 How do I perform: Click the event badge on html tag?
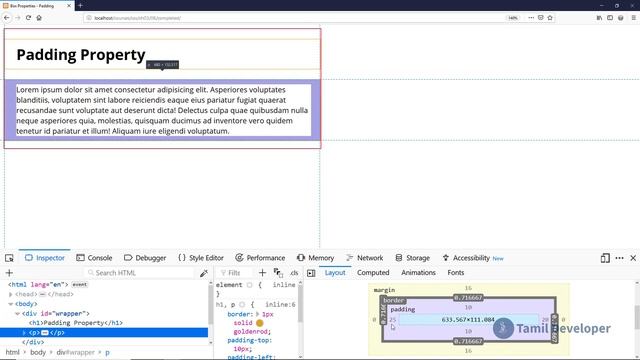coord(80,284)
